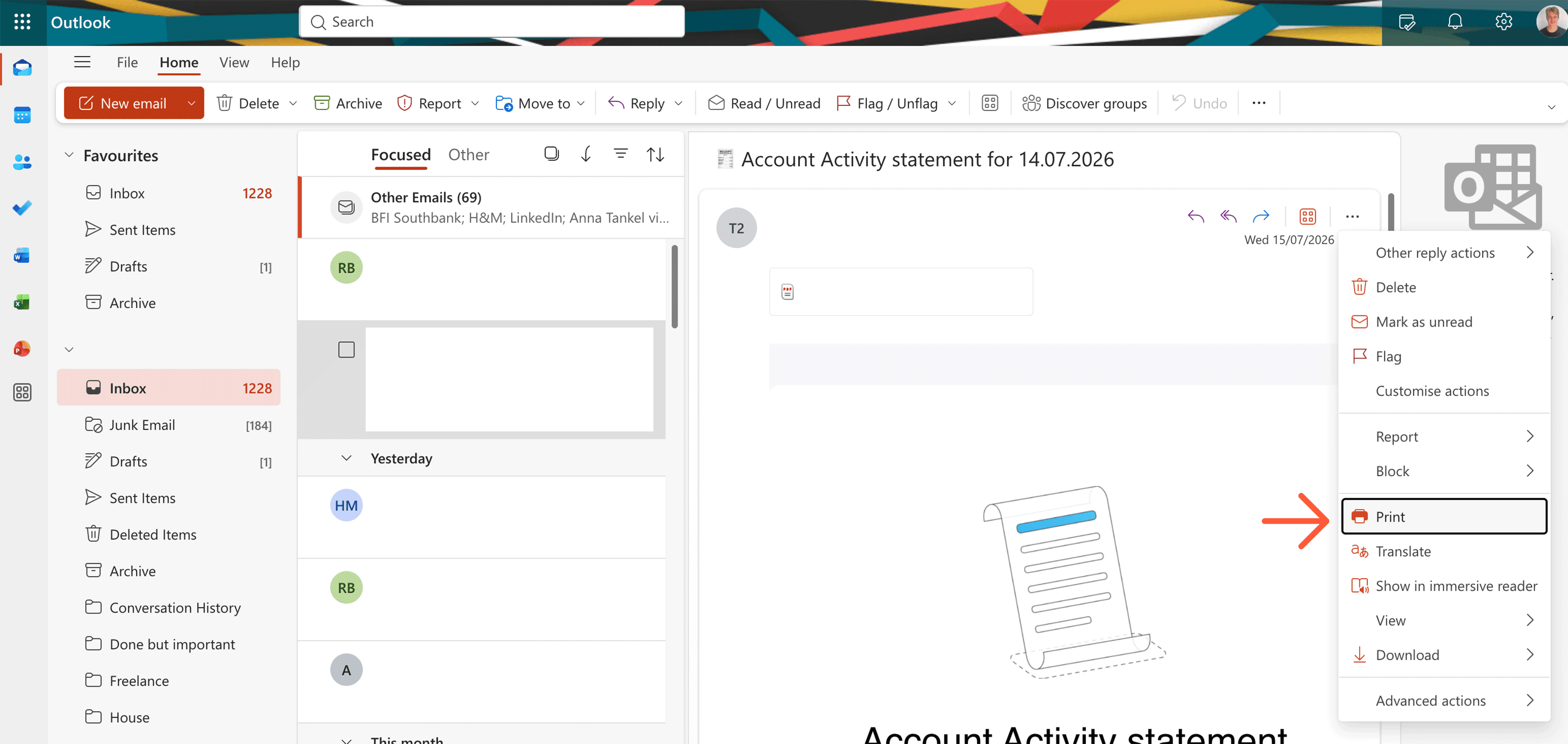Tick the checkbox on the selected message
Screen dimensions: 1568x744
346,350
